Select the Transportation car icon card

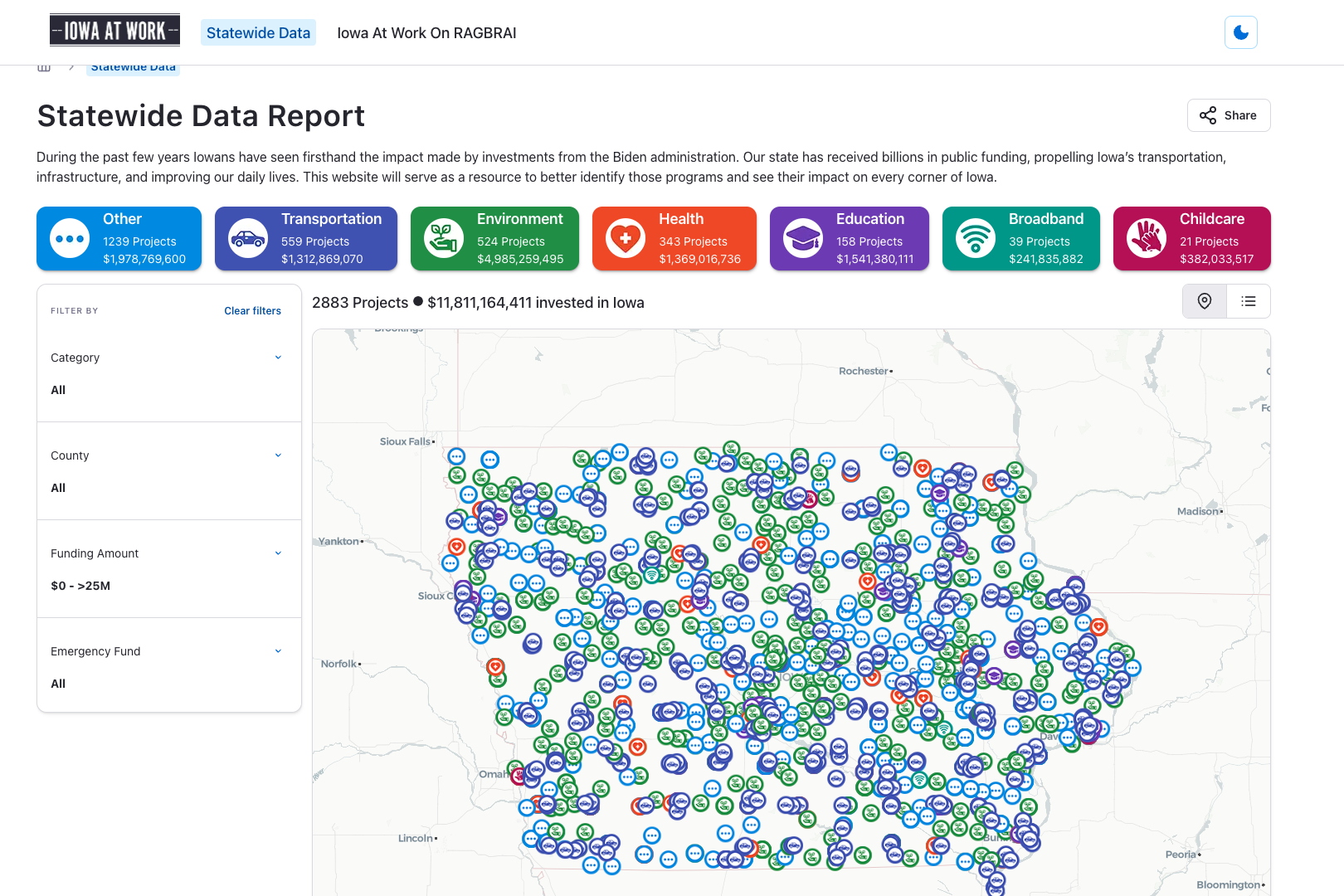[x=305, y=239]
